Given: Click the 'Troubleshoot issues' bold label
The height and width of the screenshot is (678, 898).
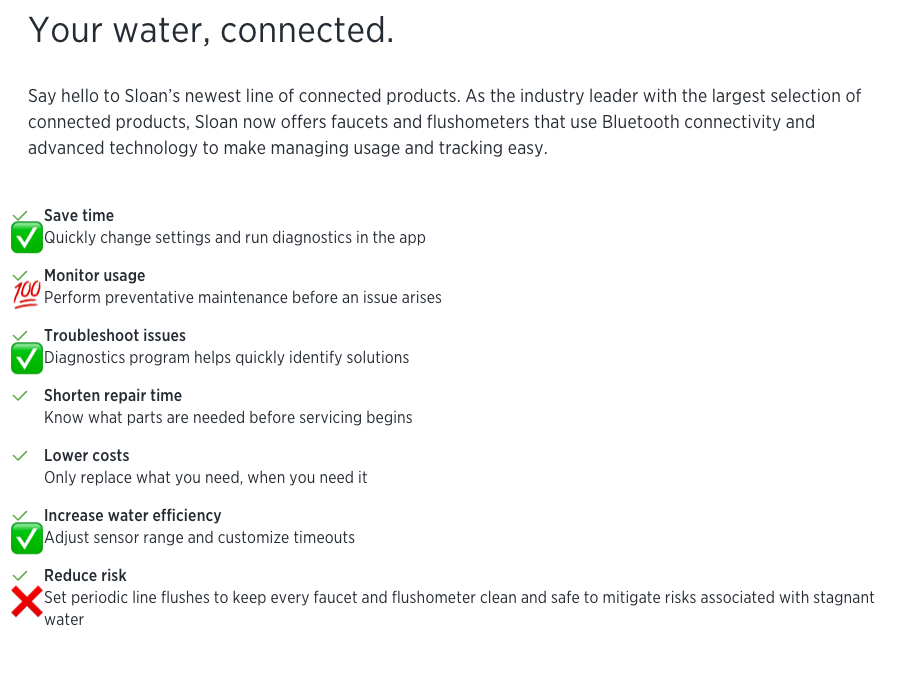Looking at the screenshot, I should [115, 336].
